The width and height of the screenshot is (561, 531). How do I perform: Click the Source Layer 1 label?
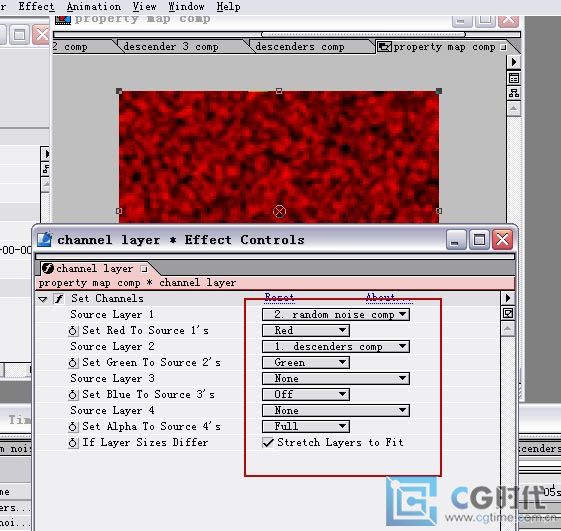point(112,315)
